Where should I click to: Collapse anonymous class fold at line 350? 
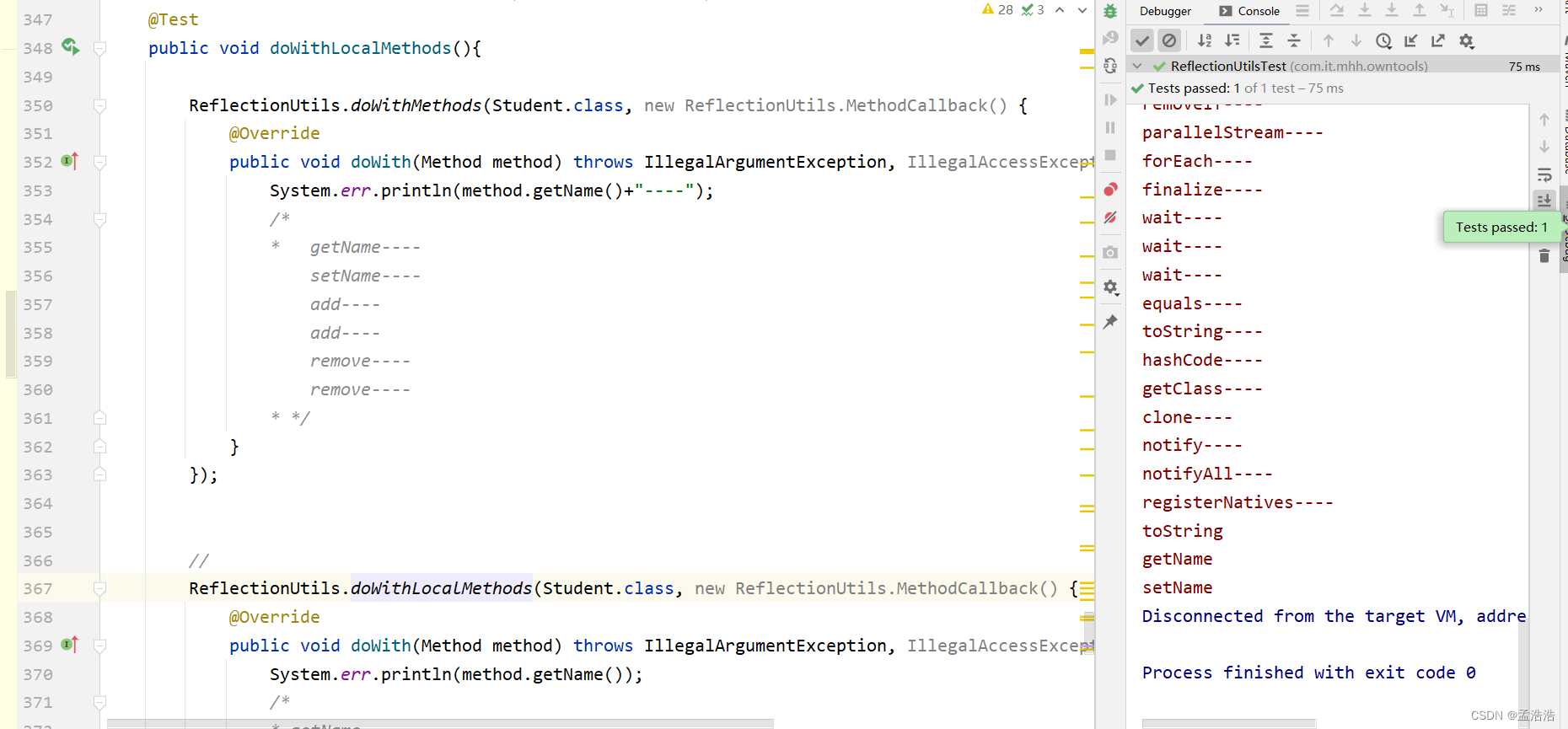[99, 106]
